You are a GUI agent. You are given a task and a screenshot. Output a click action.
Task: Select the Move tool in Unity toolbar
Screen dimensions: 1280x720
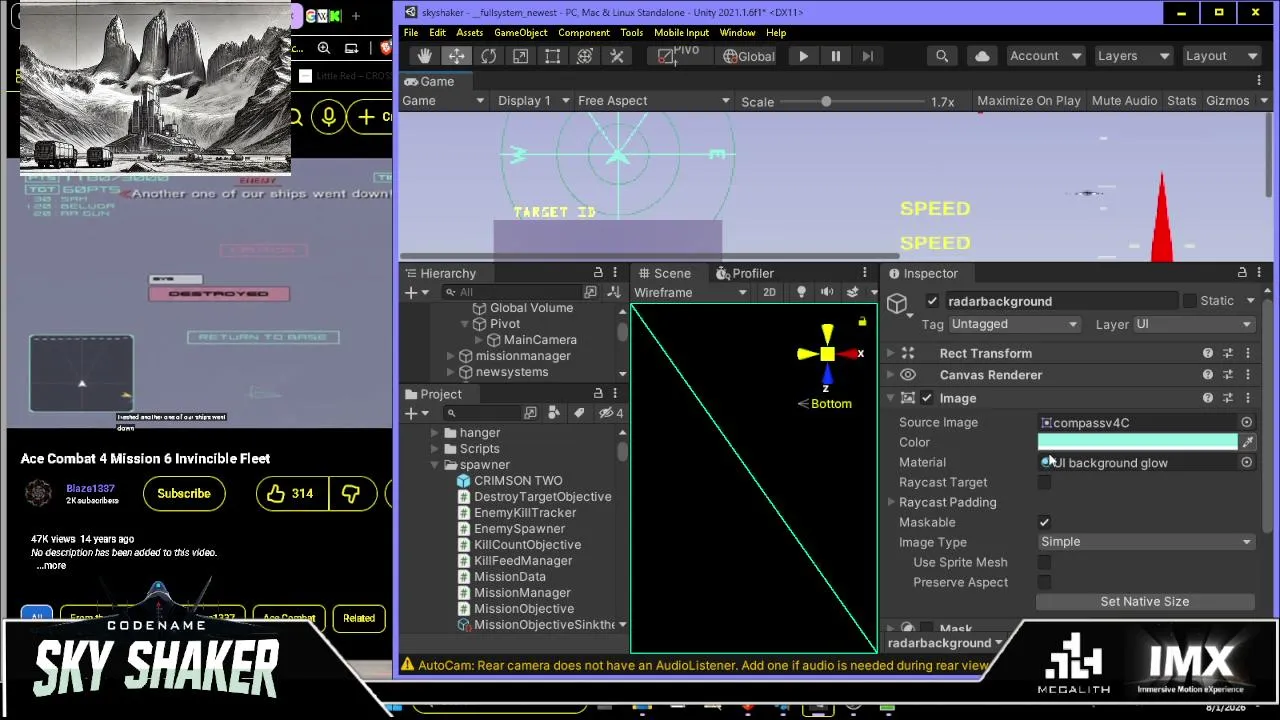[456, 56]
